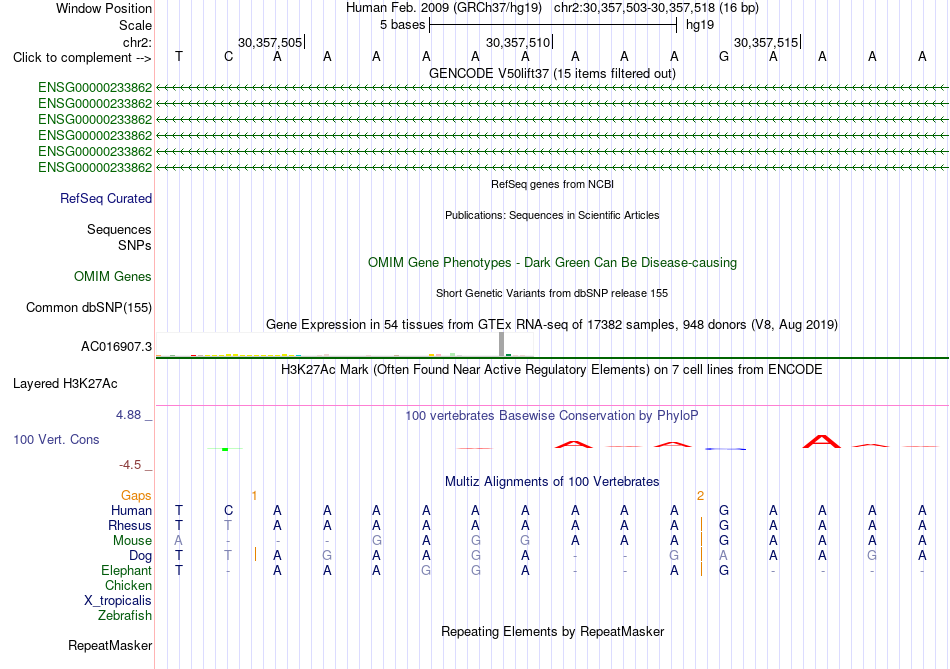Click the green PhyloP bar below base C
Viewport: 950px width, 669px height.
[225, 449]
